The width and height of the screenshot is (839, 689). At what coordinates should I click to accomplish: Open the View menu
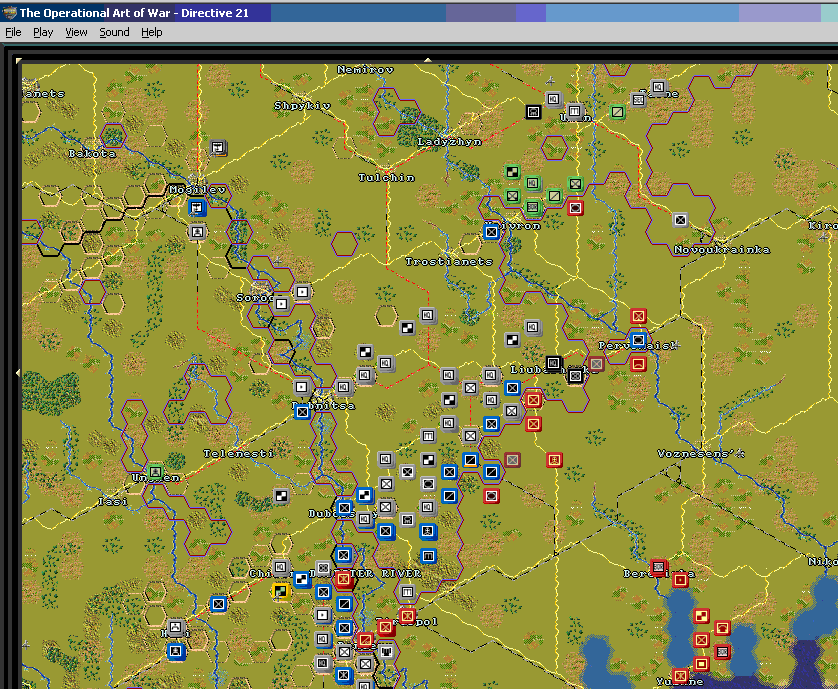[76, 32]
